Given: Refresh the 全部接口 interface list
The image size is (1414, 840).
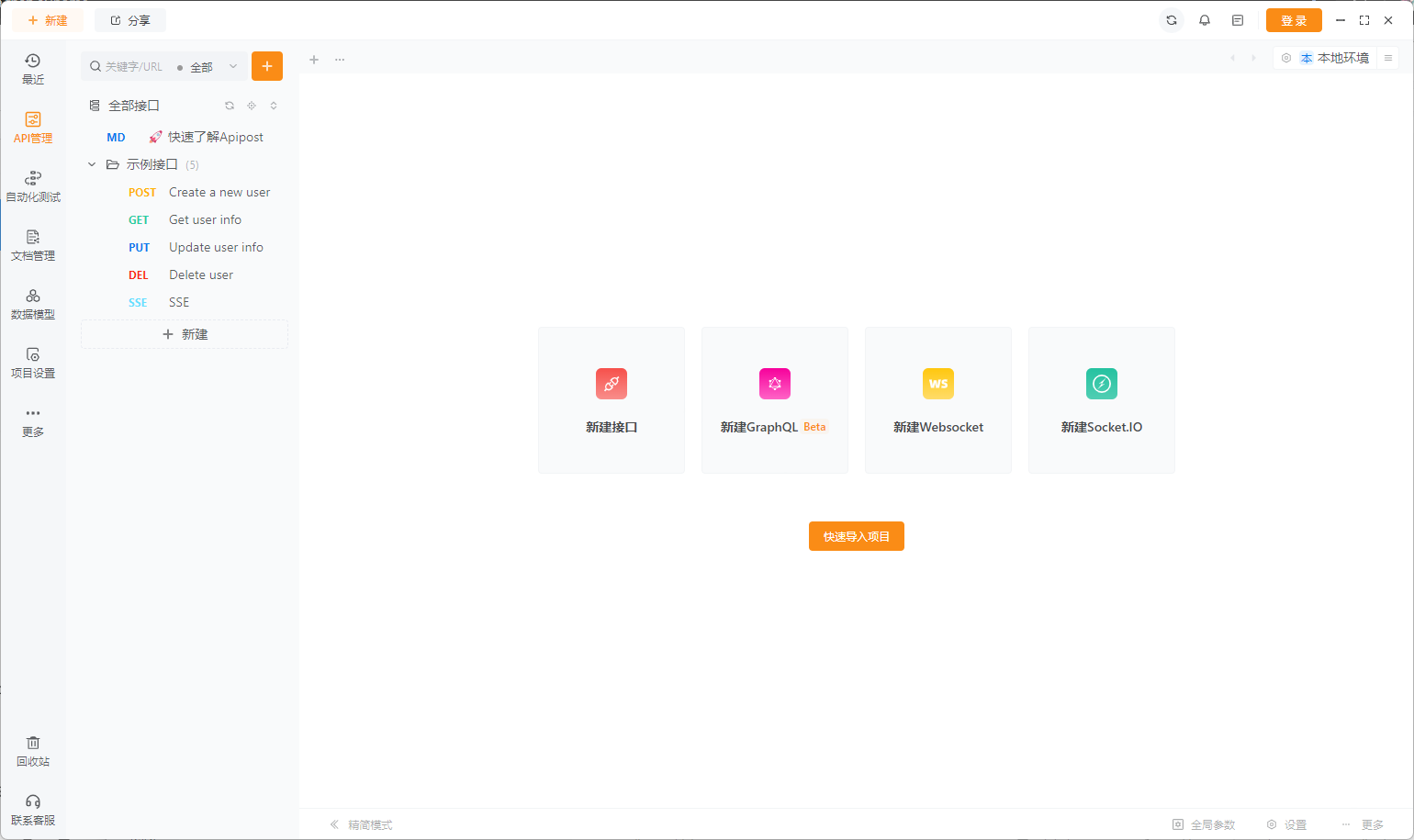Looking at the screenshot, I should click(229, 105).
